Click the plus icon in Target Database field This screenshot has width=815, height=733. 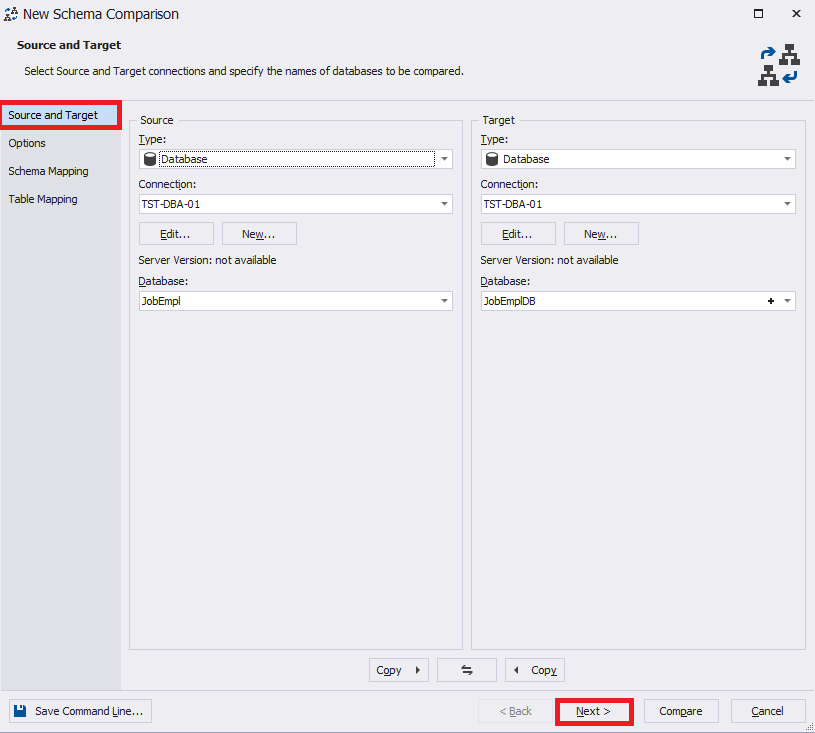pos(770,301)
